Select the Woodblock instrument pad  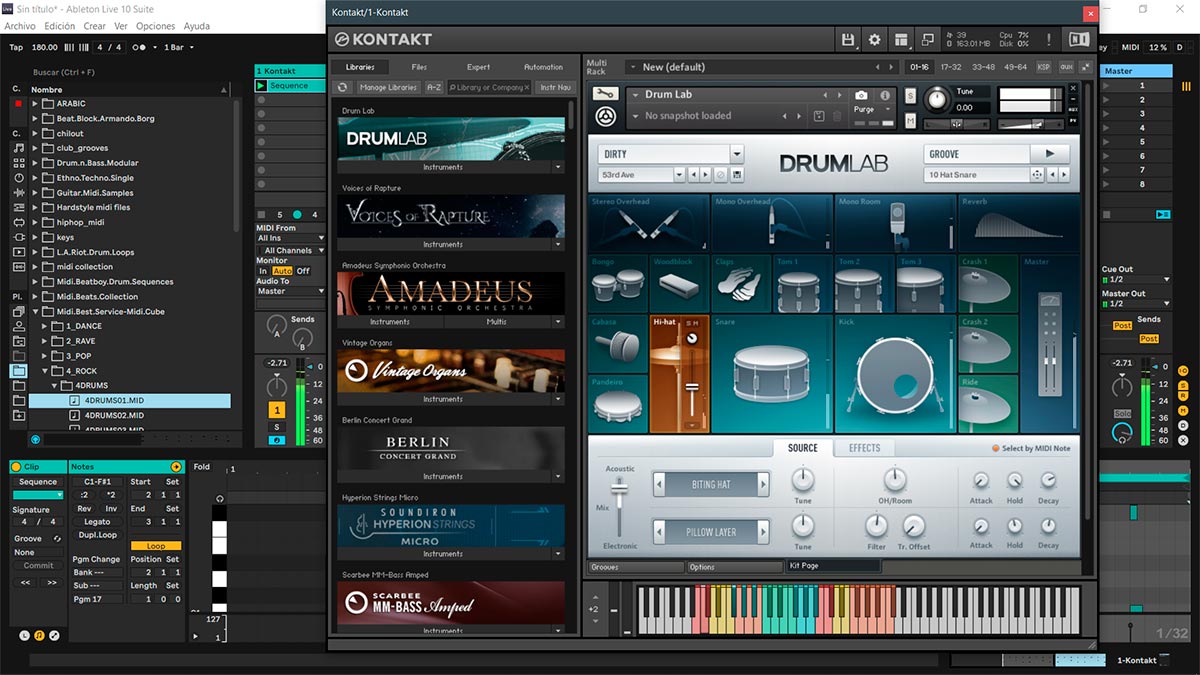[679, 284]
